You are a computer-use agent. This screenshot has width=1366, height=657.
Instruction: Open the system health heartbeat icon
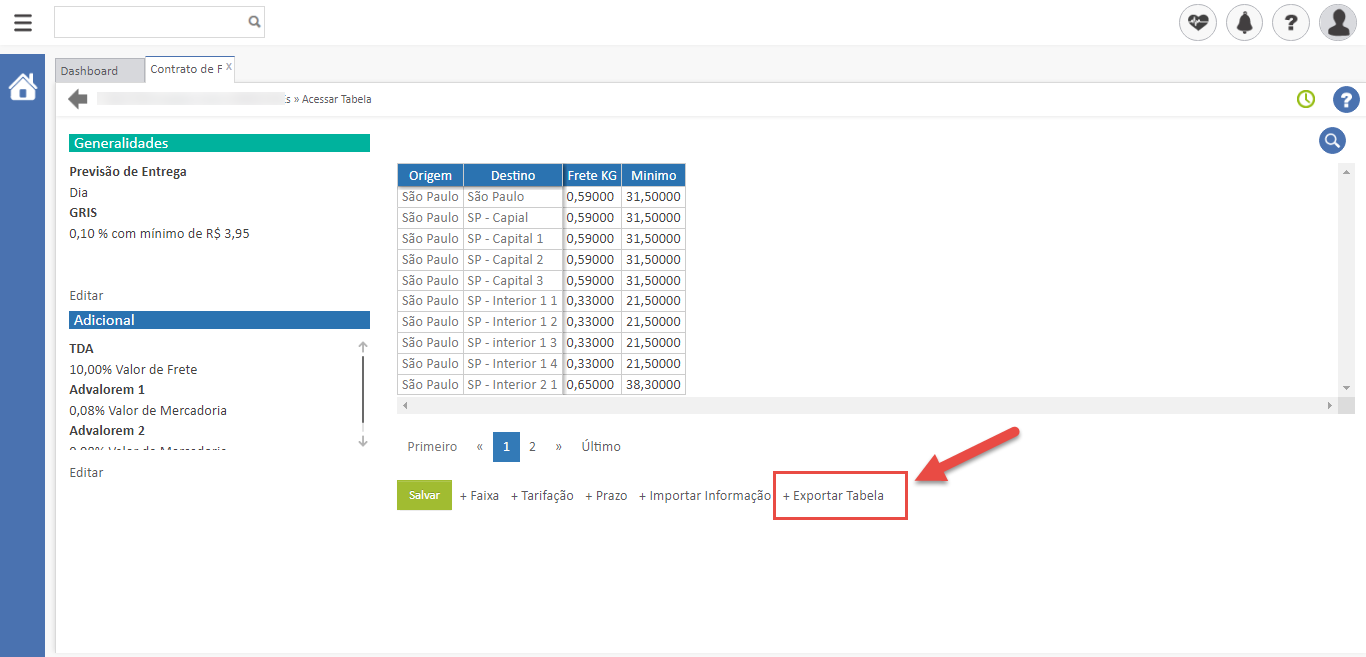[x=1197, y=22]
